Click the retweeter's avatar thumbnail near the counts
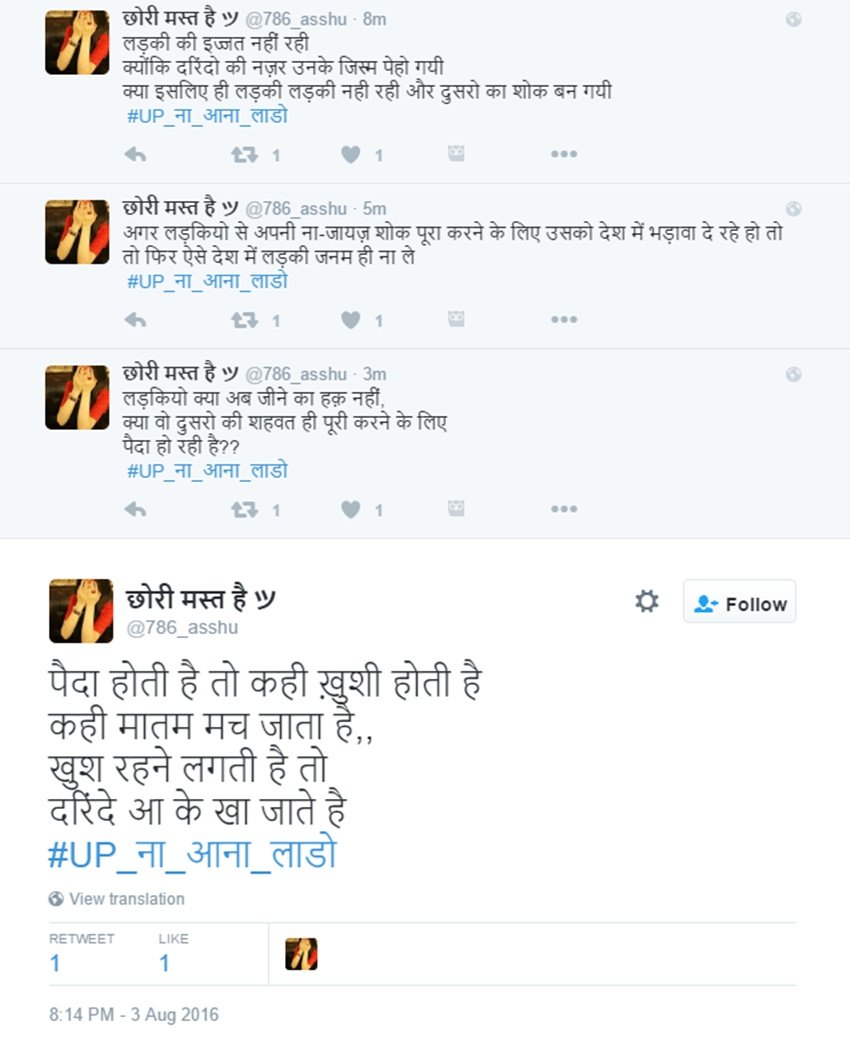 click(300, 954)
